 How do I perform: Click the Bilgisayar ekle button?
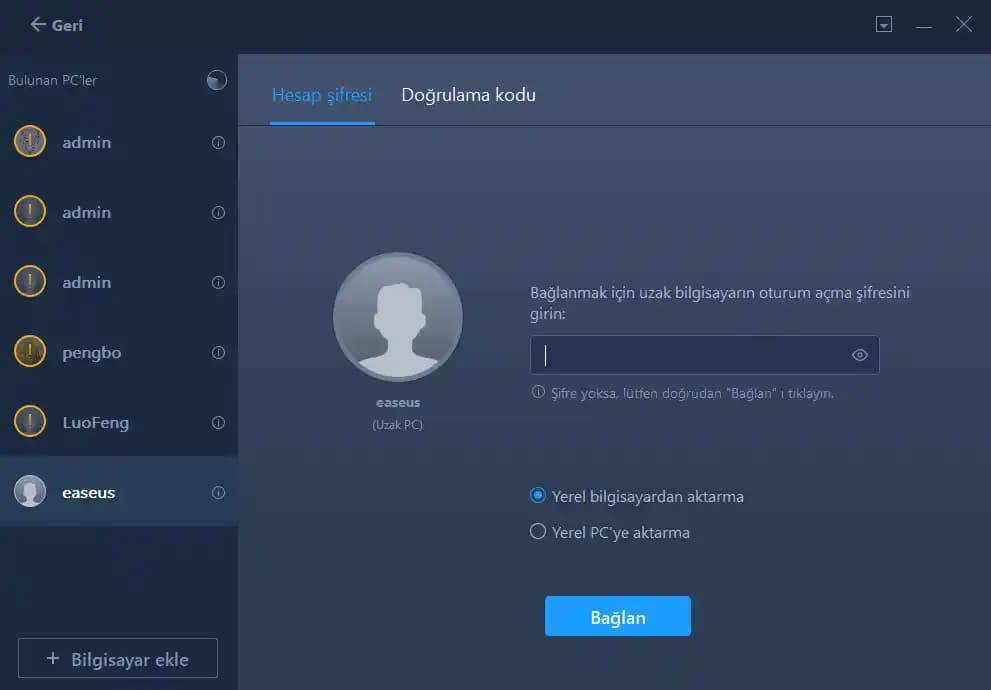[117, 658]
